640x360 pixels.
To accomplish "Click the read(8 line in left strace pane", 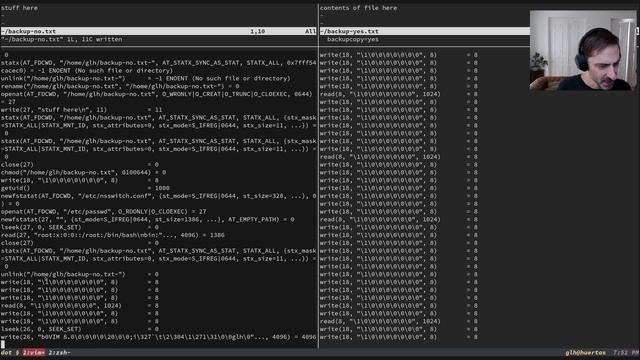I will [x=80, y=306].
